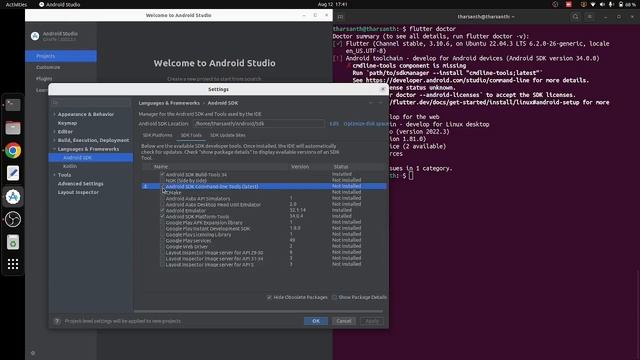Click the download icon on Command-line Tools row

[145, 187]
